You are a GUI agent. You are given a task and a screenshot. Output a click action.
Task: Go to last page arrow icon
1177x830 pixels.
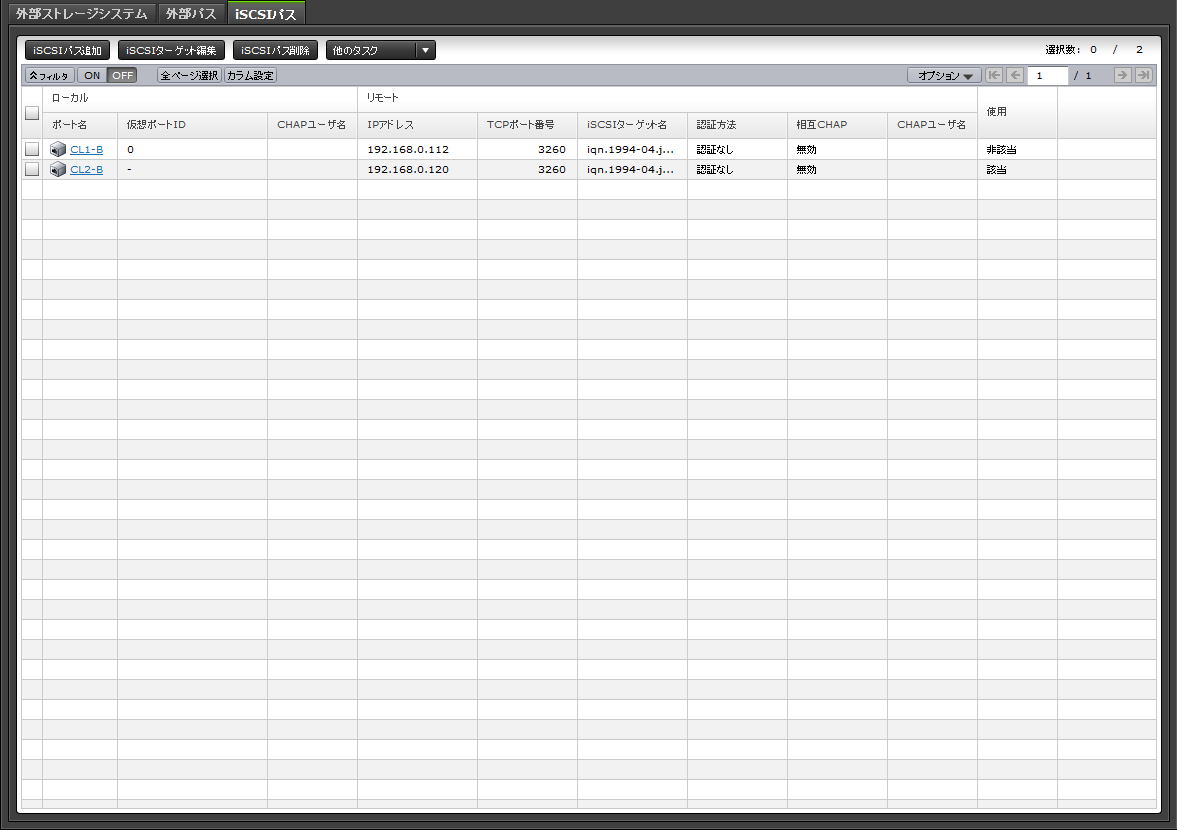(x=1143, y=75)
